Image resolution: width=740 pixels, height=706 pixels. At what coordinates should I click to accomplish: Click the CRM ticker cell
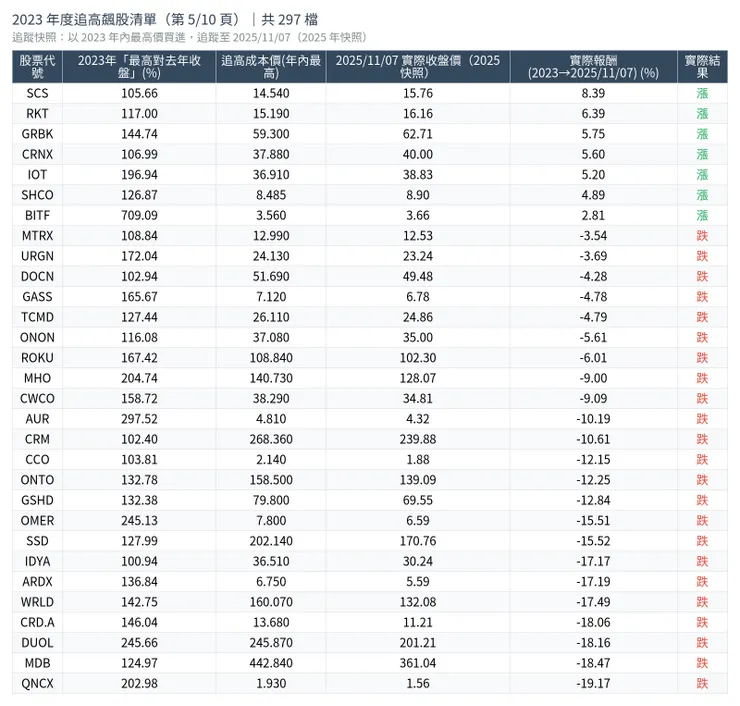tap(38, 439)
